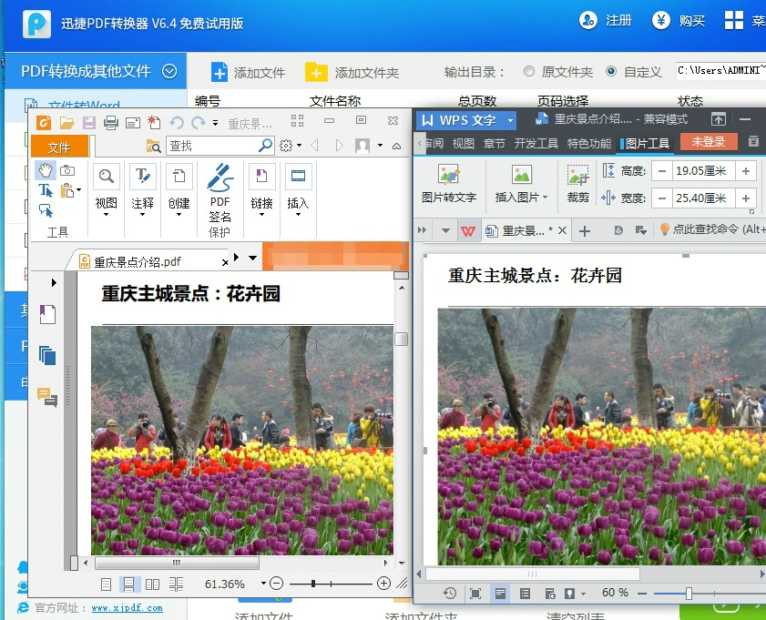
Task: Open the 开发工具 tab in WPS ribbon
Action: point(536,143)
